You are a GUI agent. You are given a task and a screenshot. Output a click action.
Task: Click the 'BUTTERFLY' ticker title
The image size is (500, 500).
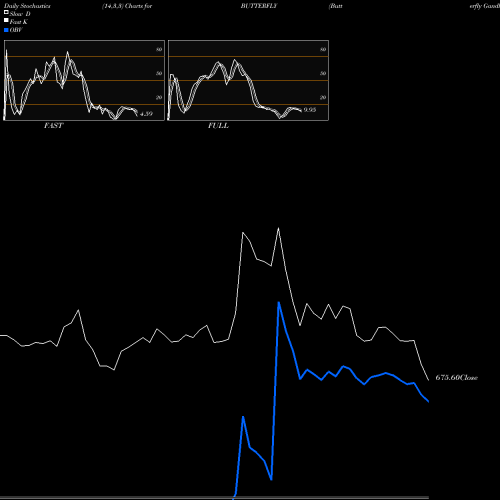(x=259, y=6)
